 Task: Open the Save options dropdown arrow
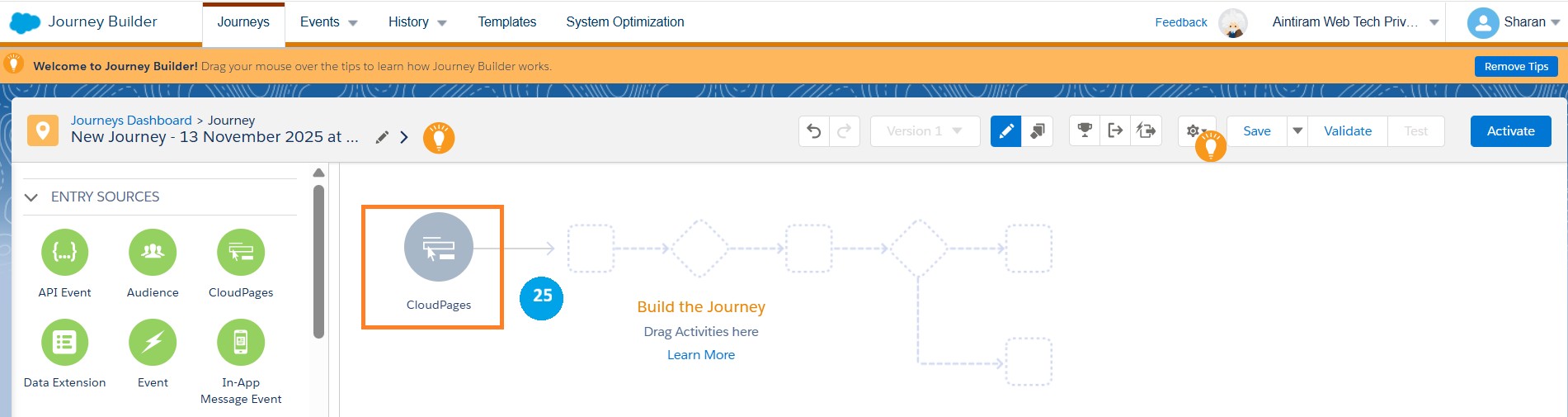pyautogui.click(x=1297, y=131)
